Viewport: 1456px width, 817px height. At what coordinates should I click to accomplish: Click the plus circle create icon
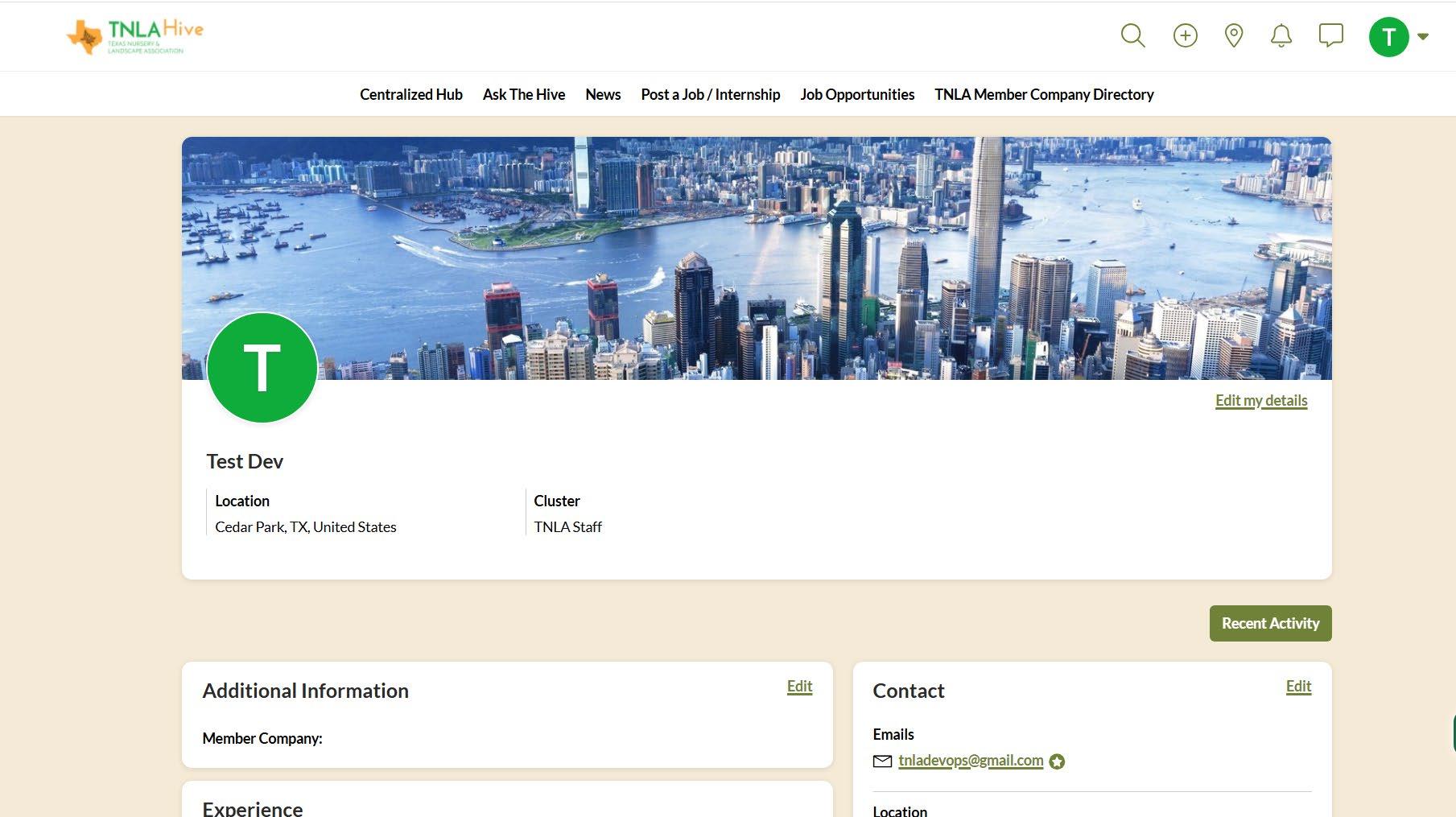tap(1185, 35)
